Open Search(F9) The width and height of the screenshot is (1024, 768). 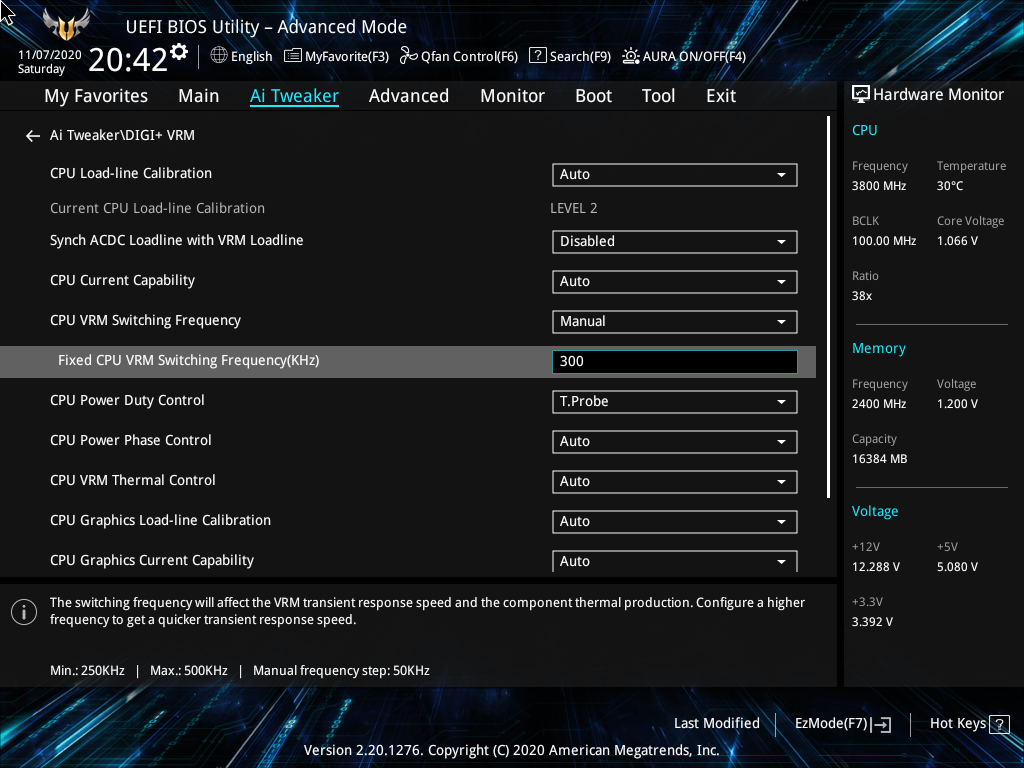569,56
